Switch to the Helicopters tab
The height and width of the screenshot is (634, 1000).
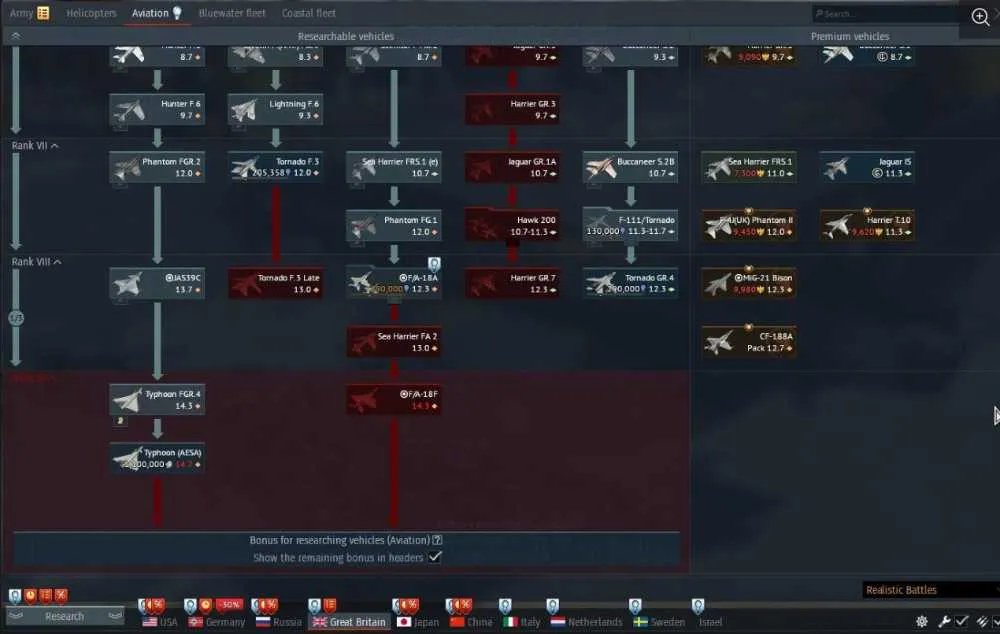click(91, 13)
